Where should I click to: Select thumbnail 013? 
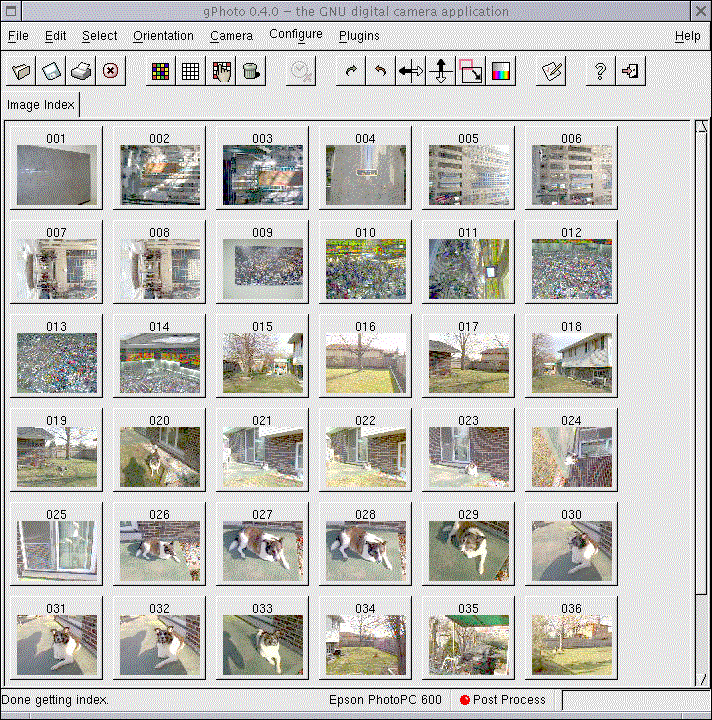pos(56,356)
